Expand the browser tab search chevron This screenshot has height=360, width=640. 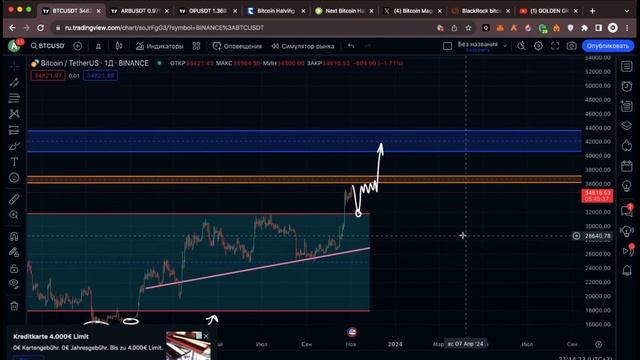click(627, 11)
